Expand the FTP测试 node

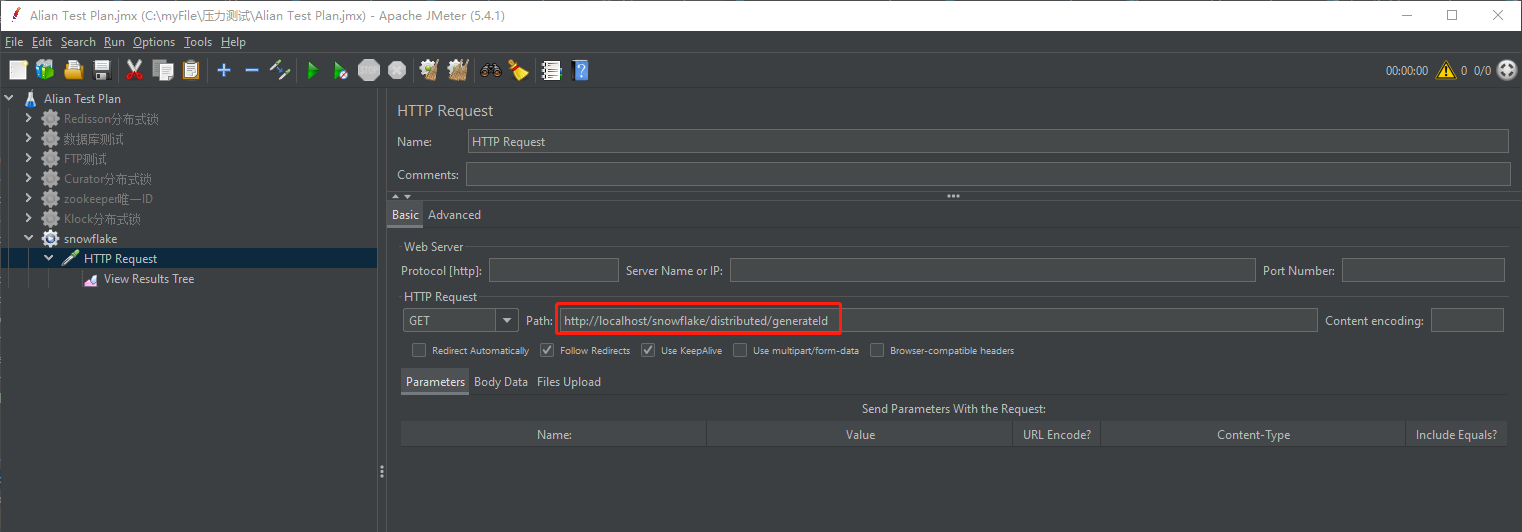coord(29,159)
